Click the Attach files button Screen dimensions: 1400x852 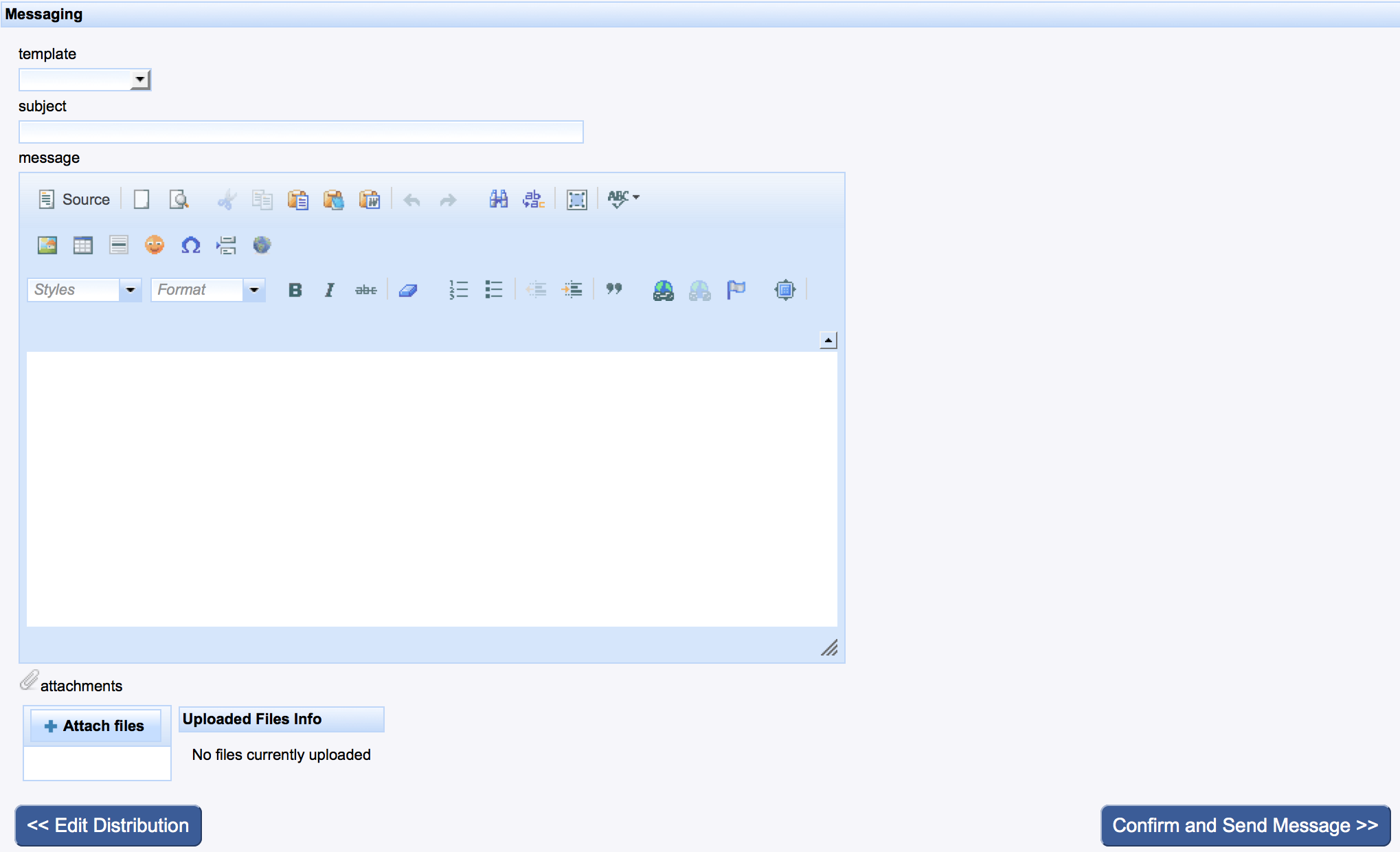pos(96,726)
